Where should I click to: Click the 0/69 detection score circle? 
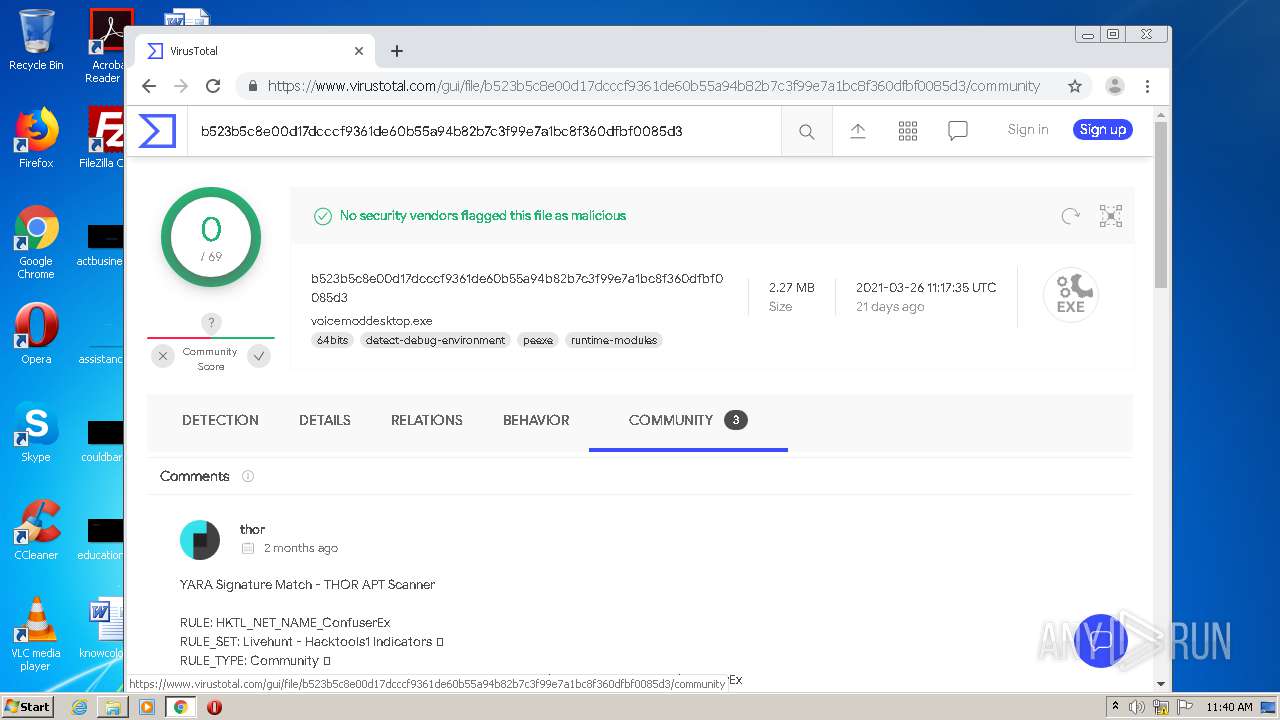(x=211, y=237)
